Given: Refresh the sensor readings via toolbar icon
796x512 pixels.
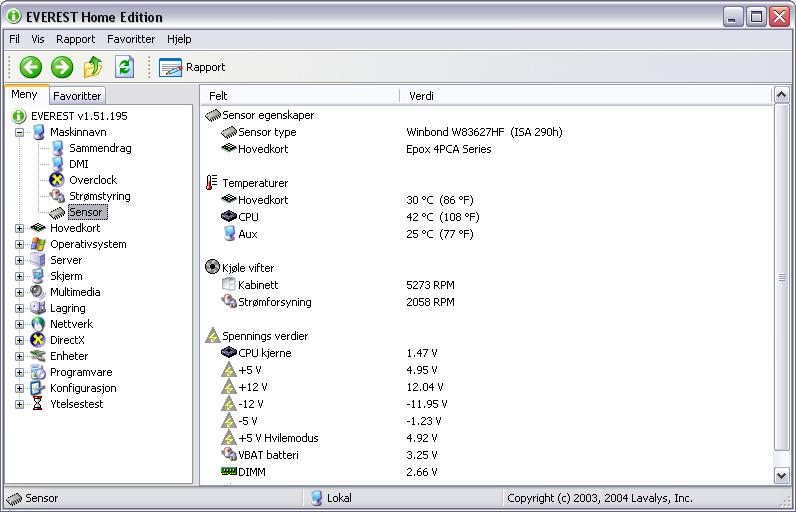Looking at the screenshot, I should [124, 67].
